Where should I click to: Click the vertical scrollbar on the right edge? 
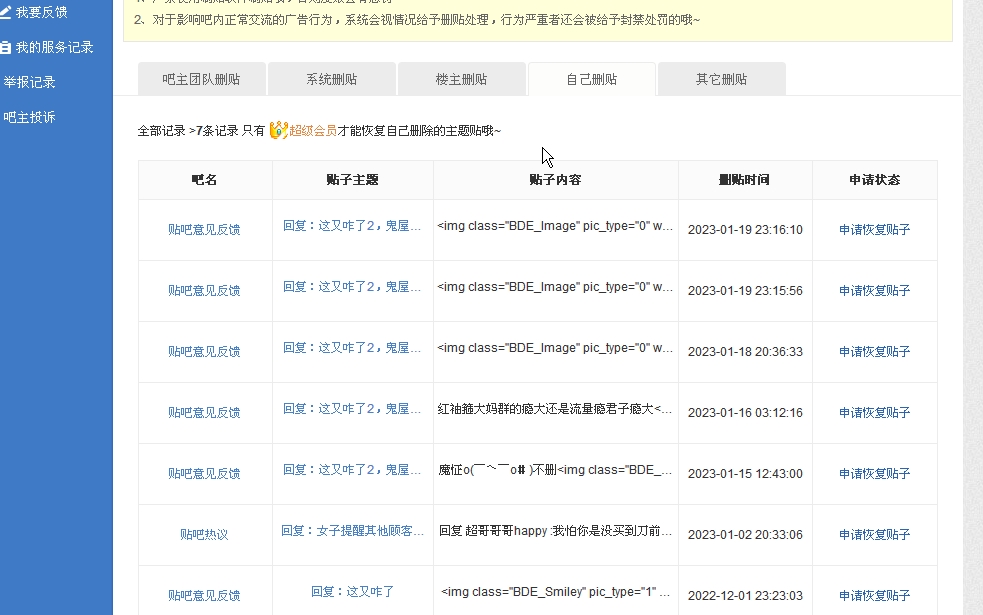click(972, 300)
